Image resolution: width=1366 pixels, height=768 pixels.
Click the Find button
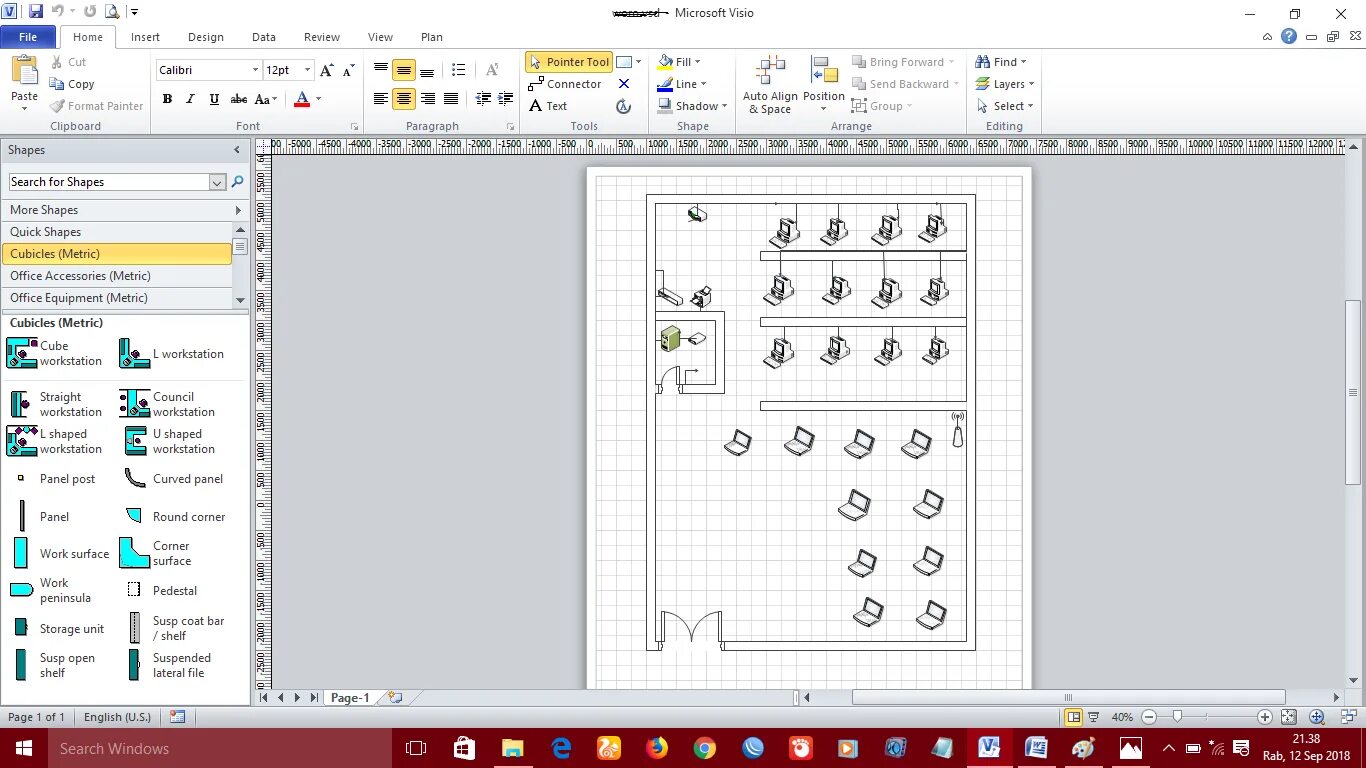pyautogui.click(x=1001, y=62)
